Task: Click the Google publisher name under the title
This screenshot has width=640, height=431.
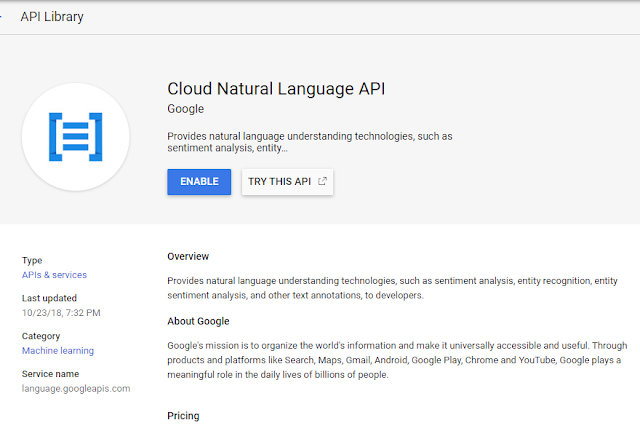Action: (x=185, y=109)
